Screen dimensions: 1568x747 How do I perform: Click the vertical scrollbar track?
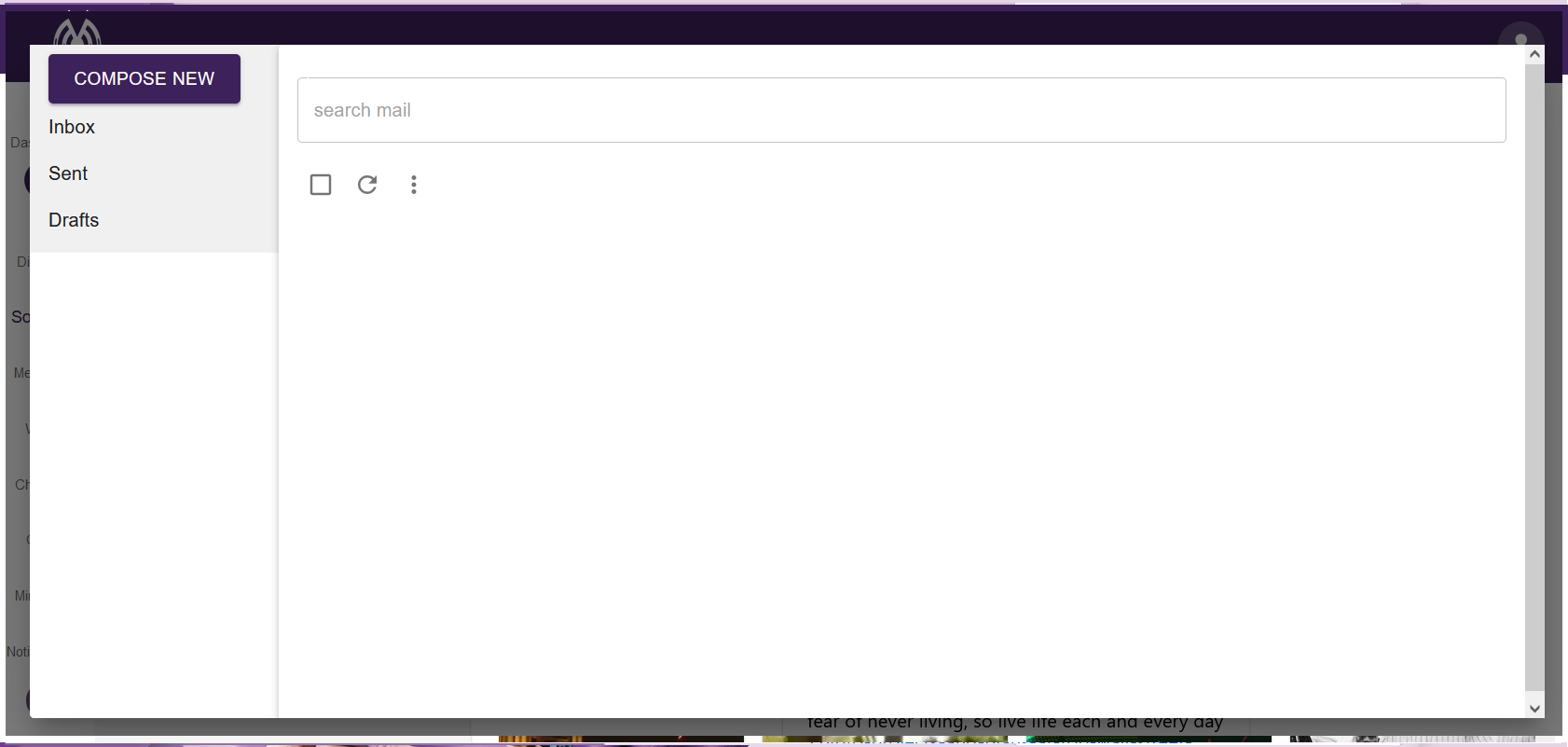(1534, 373)
